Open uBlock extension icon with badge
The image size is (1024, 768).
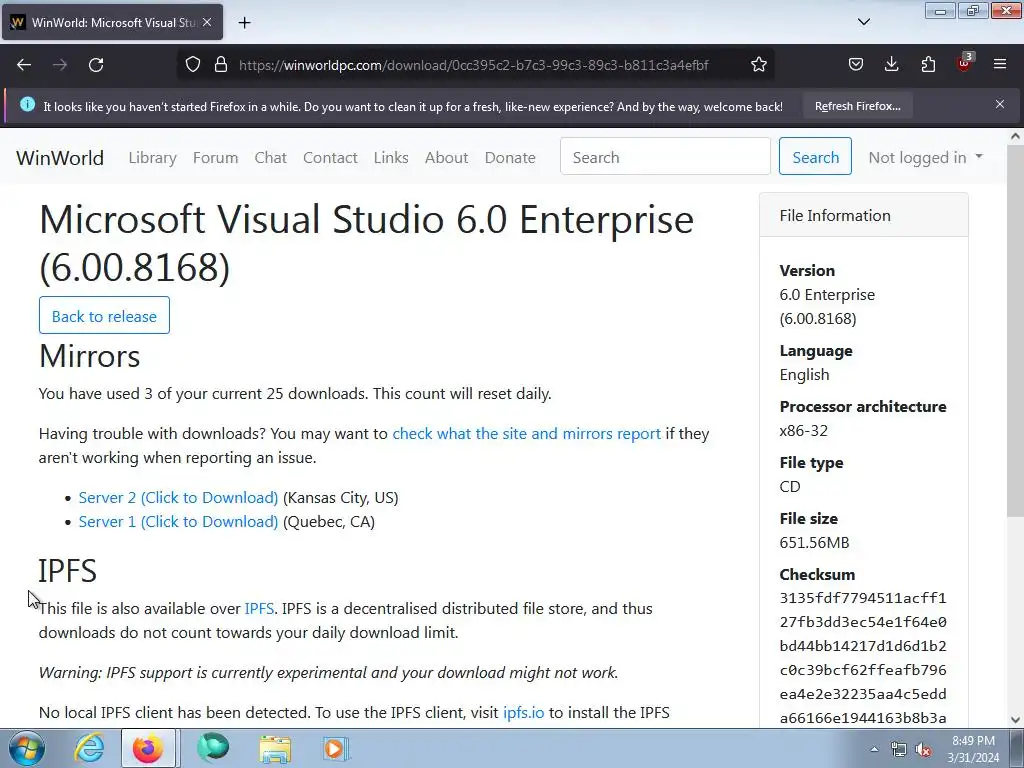point(965,63)
